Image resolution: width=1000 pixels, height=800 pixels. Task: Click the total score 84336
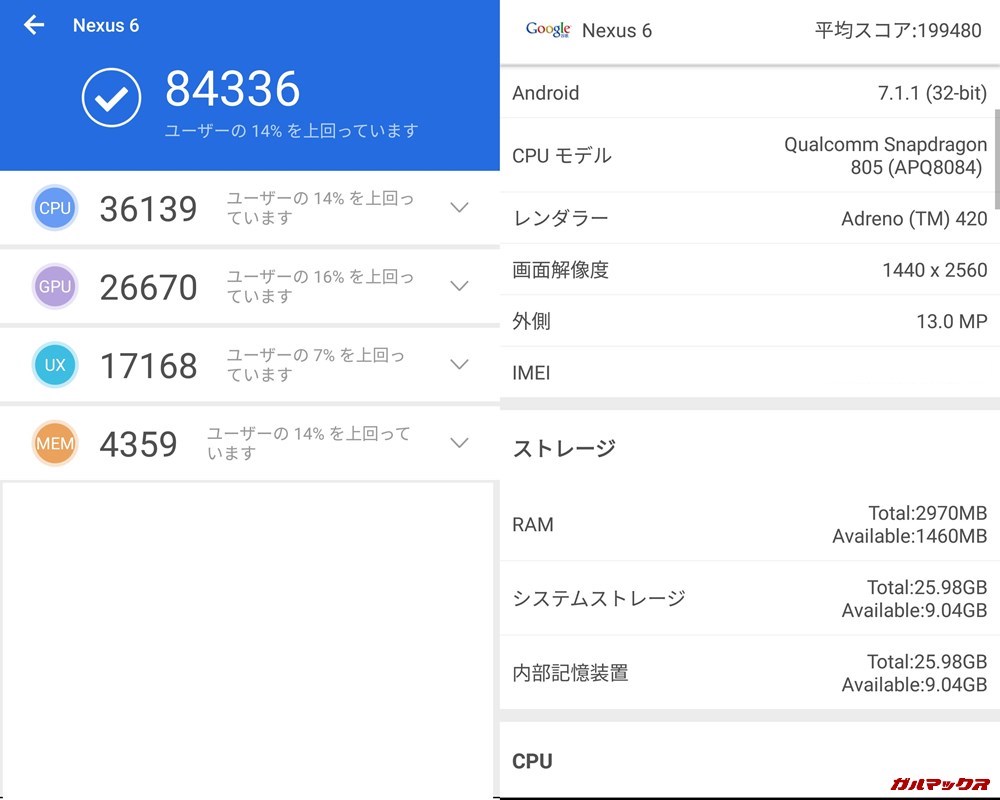232,88
